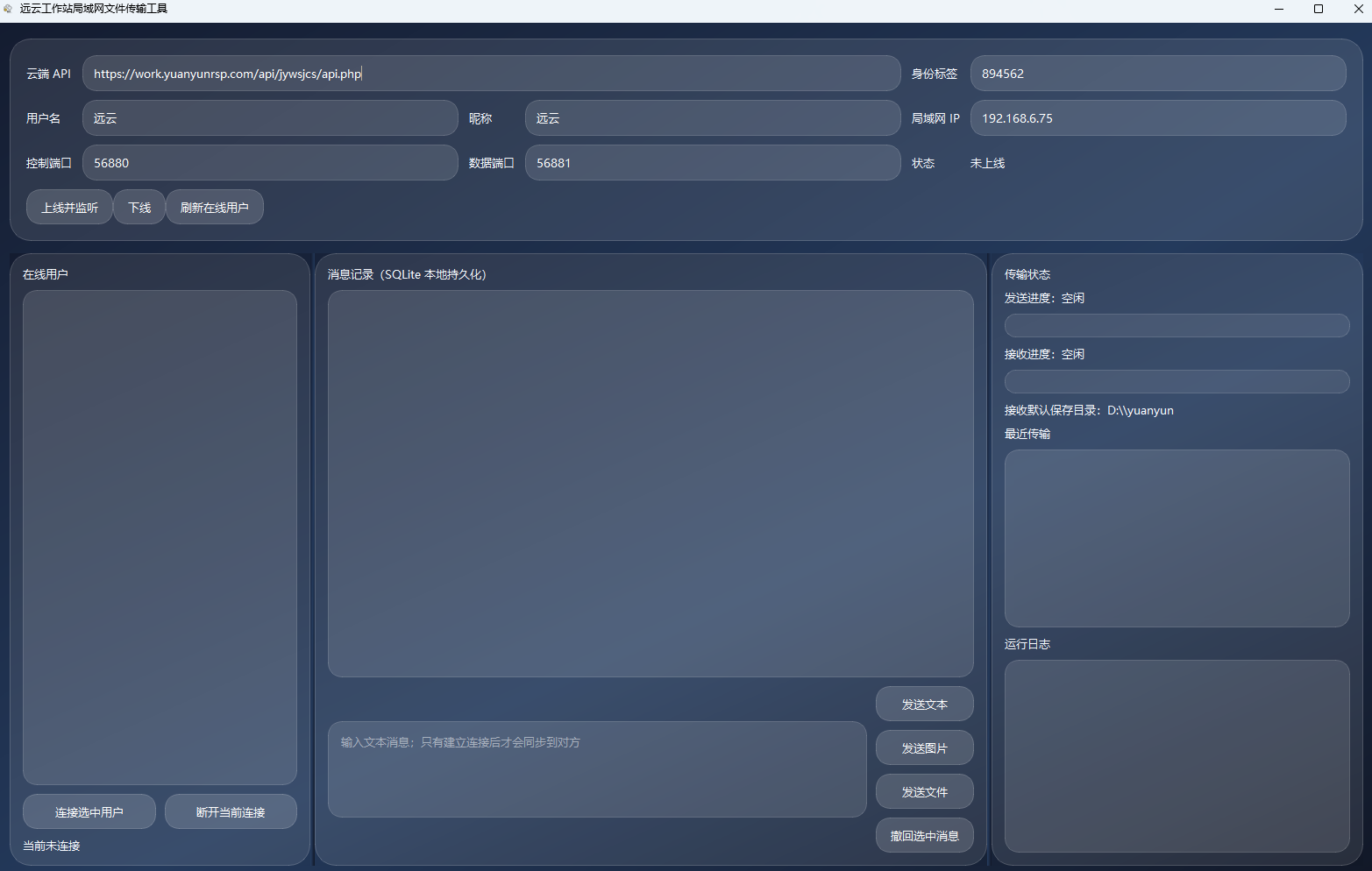Click the 在线用户 list area

(160, 537)
